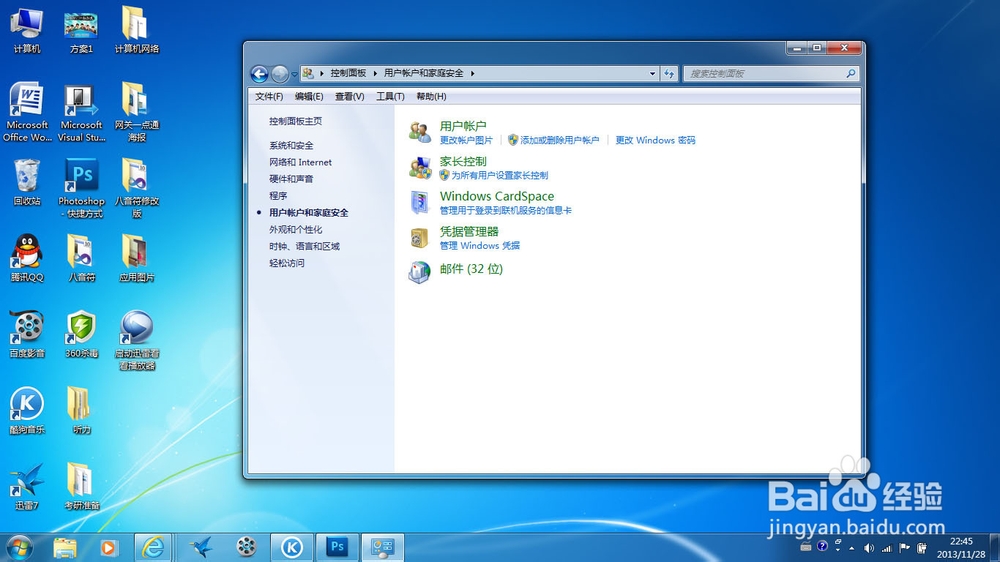This screenshot has width=1000, height=562.
Task: Click the Action Center flag tray icon
Action: (x=904, y=548)
